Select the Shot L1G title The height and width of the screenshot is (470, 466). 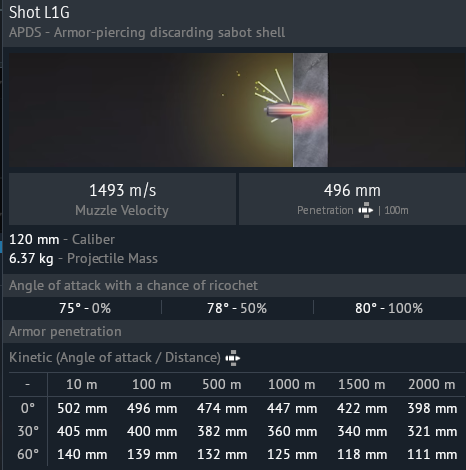coord(39,12)
